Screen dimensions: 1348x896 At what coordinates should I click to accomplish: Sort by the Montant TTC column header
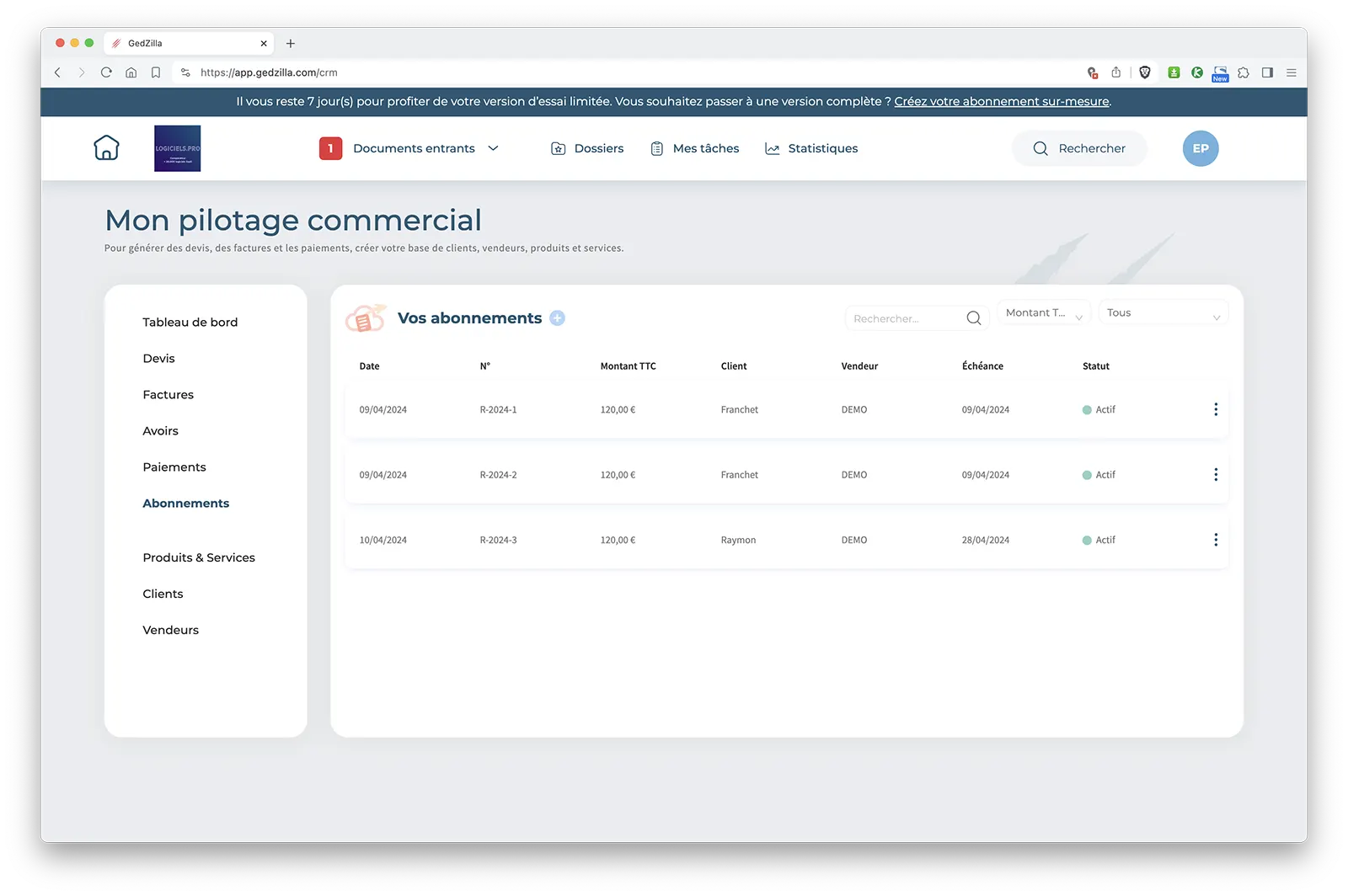point(628,366)
